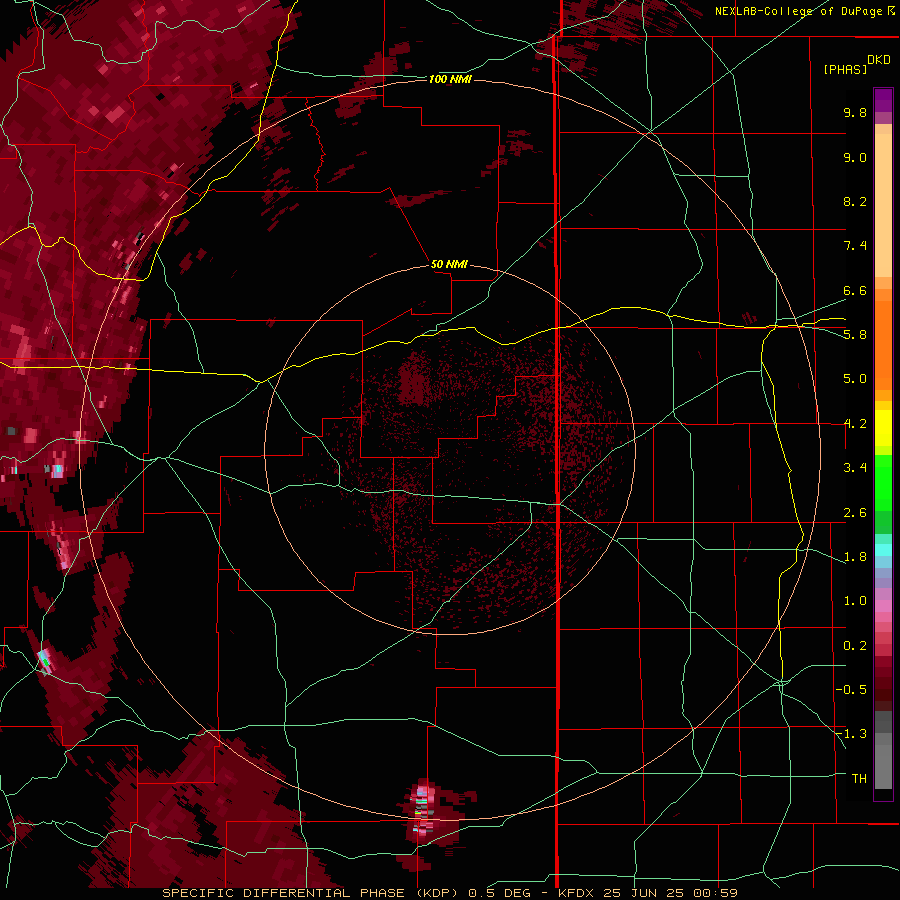Click the 50 NMI range ring label
This screenshot has height=900, width=900.
pos(449,264)
